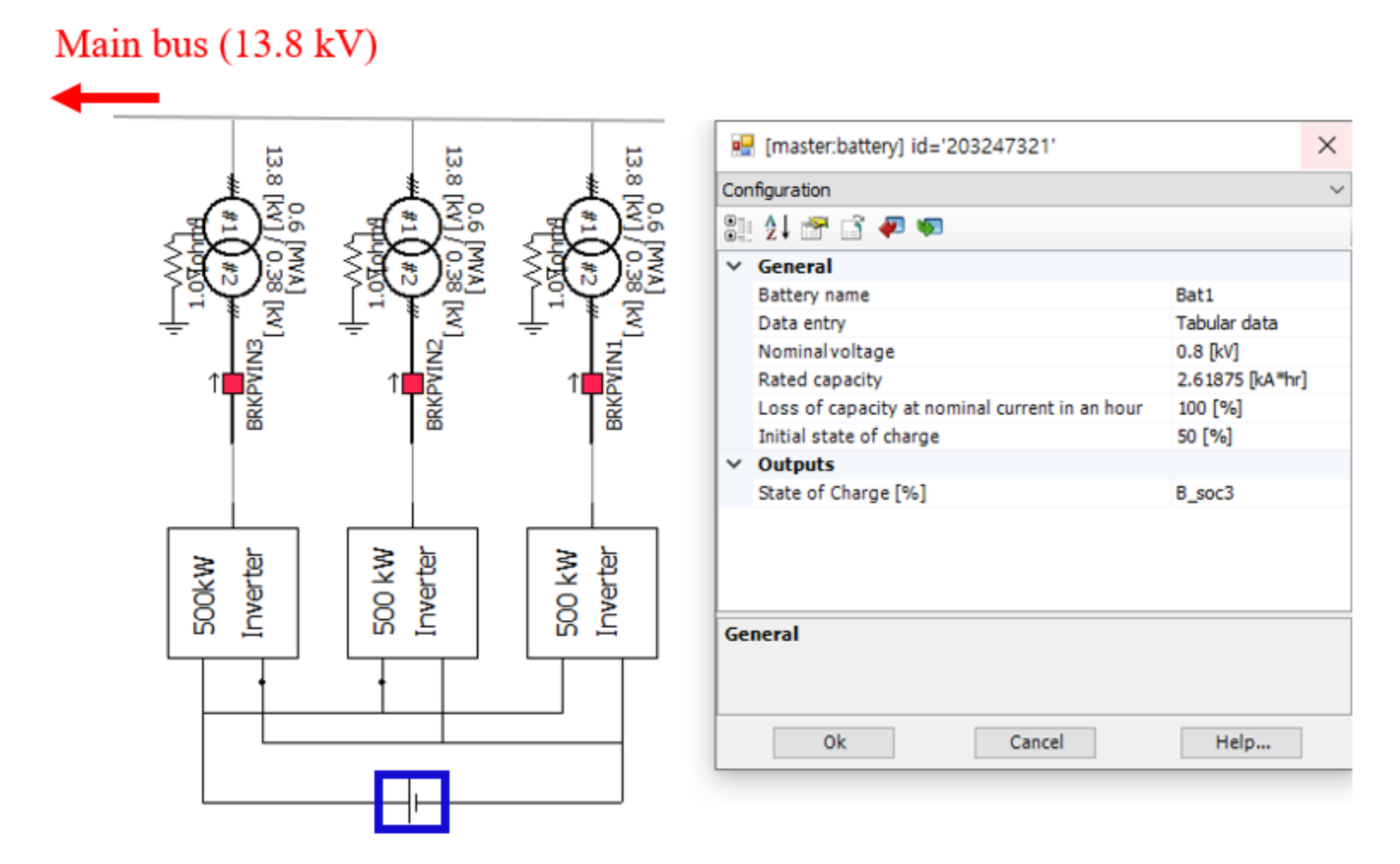Click the Rated capacity value field
The height and width of the screenshot is (864, 1400).
1260,380
